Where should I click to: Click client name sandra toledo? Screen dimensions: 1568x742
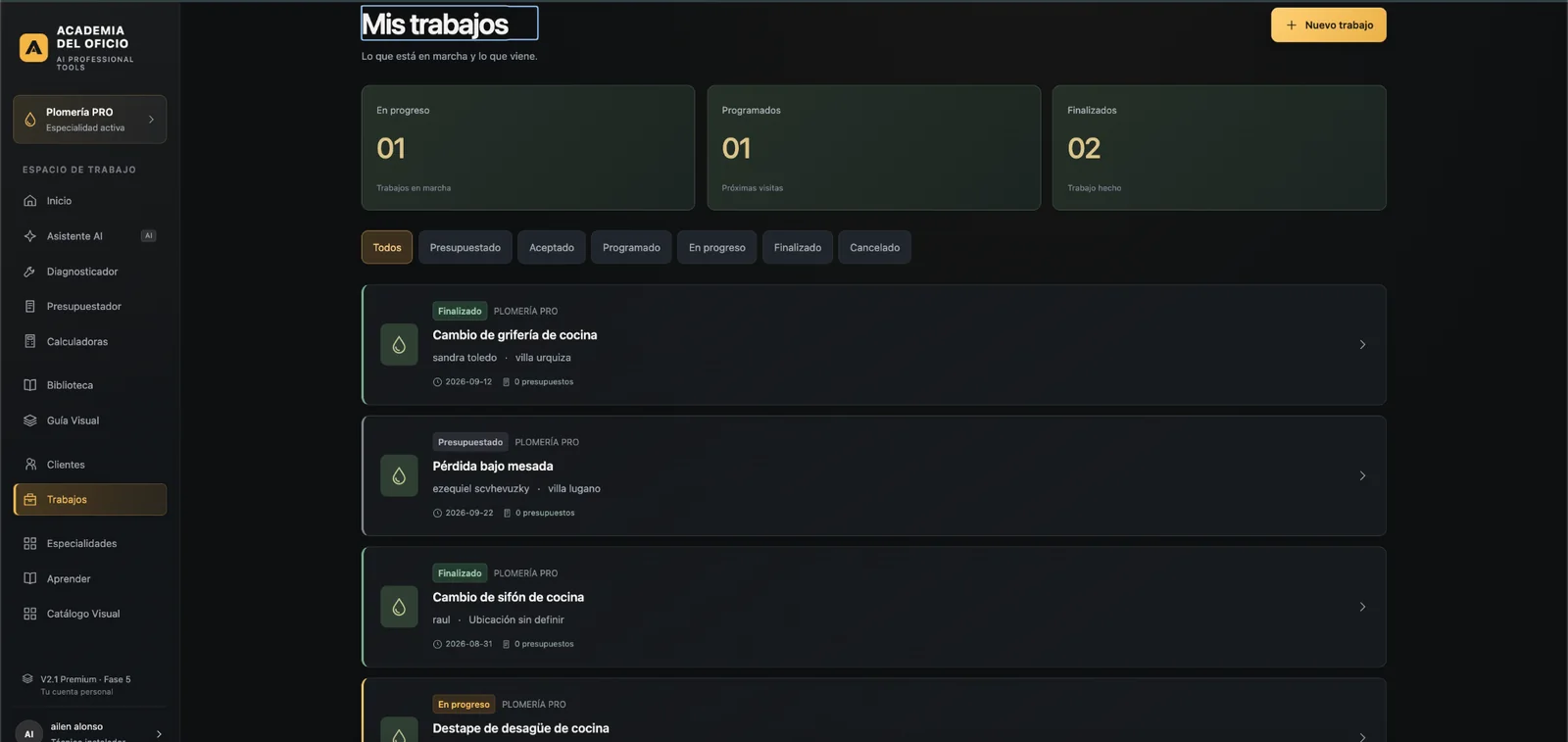[465, 358]
